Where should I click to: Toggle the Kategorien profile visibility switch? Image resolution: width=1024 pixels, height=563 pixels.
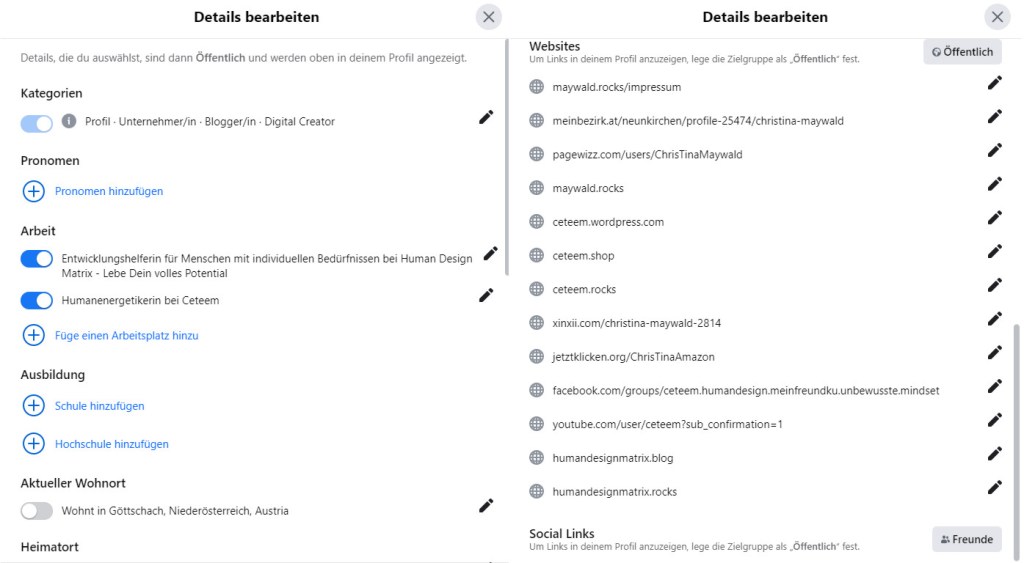(x=37, y=123)
